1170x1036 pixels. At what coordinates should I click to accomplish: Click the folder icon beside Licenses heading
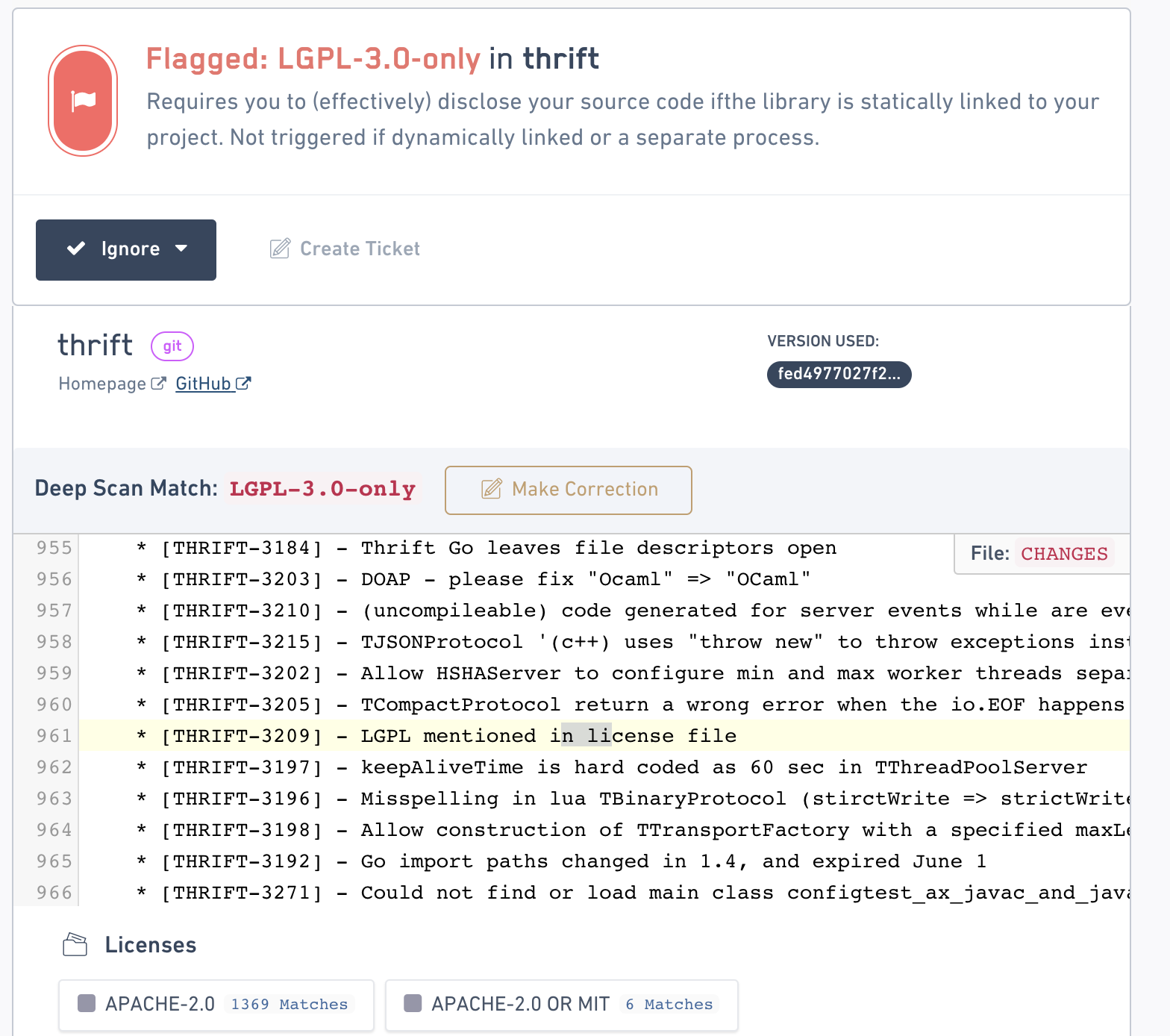[75, 943]
